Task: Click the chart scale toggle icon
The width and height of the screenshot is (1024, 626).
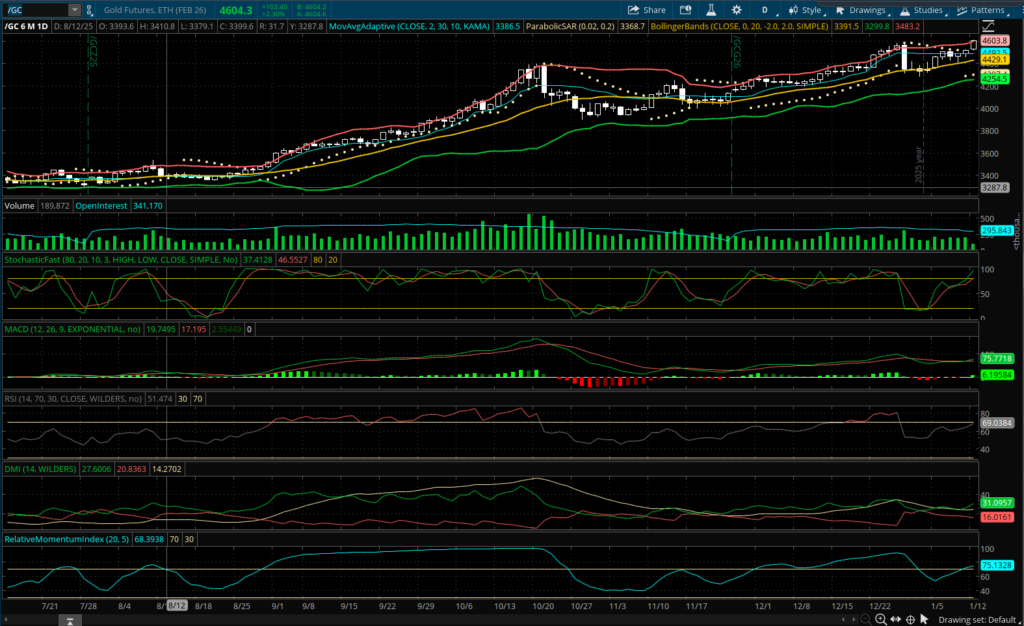Action: point(989,24)
